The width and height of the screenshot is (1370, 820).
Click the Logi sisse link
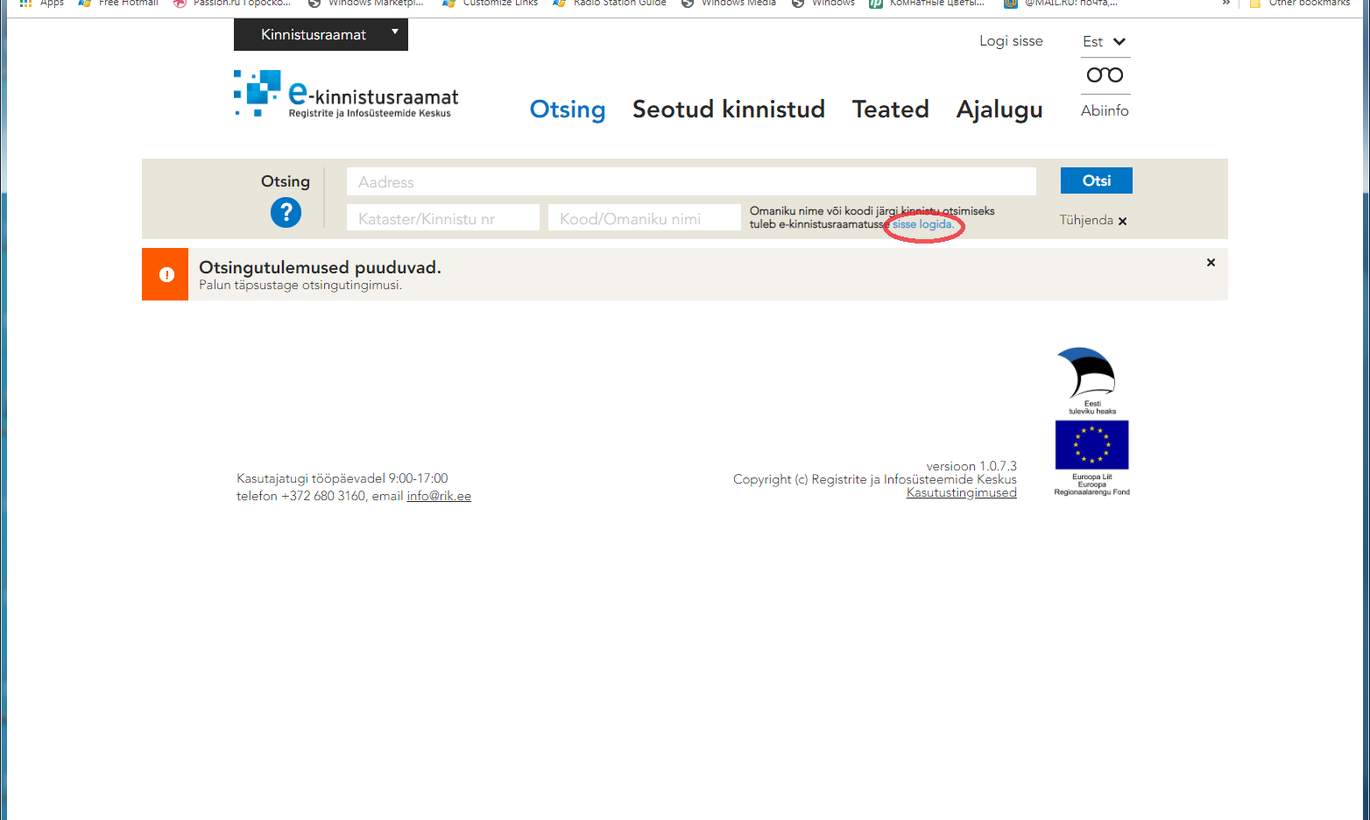click(x=1011, y=41)
